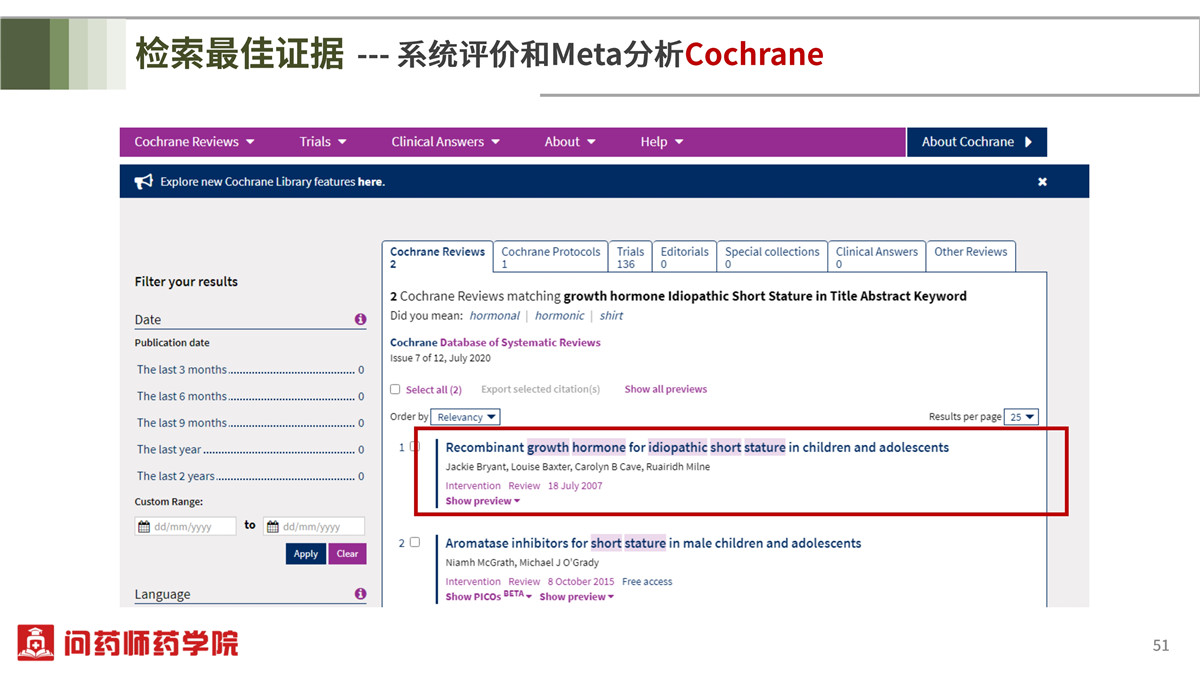
Task: Click the end date calendar icon
Action: pos(272,526)
